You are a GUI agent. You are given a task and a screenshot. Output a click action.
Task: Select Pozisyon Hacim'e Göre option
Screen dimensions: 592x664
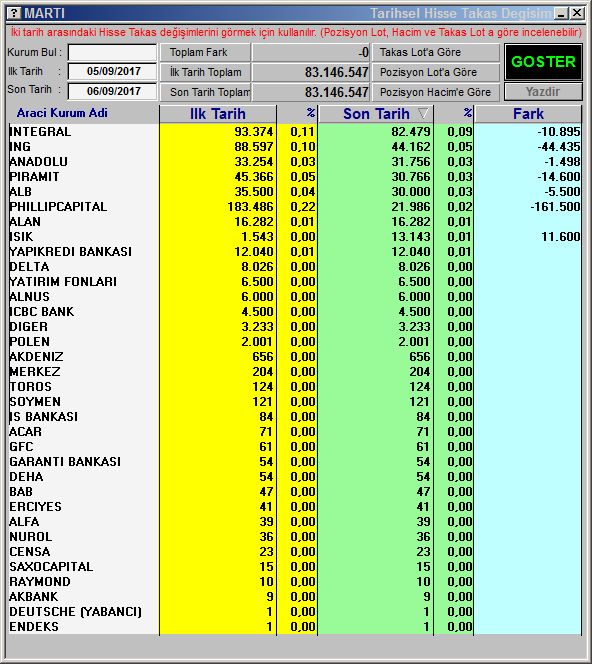[436, 92]
